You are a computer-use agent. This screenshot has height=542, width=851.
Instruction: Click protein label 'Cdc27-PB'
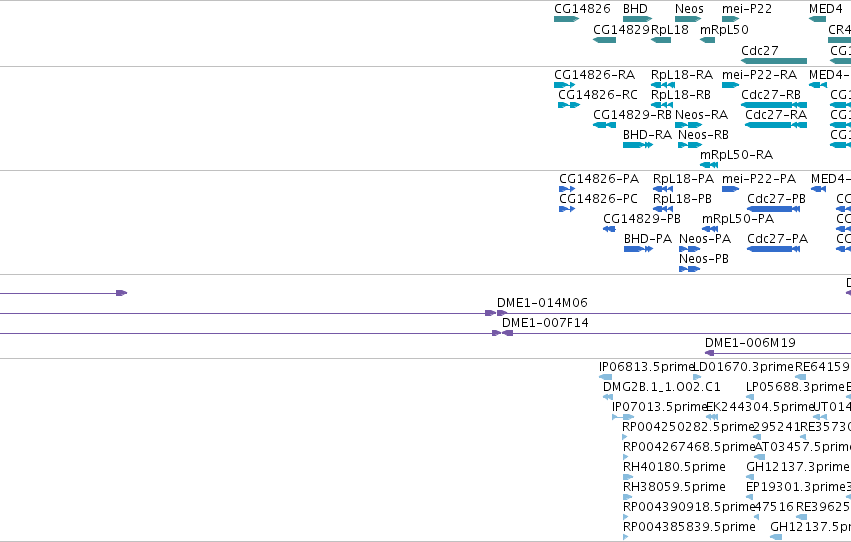tap(777, 199)
